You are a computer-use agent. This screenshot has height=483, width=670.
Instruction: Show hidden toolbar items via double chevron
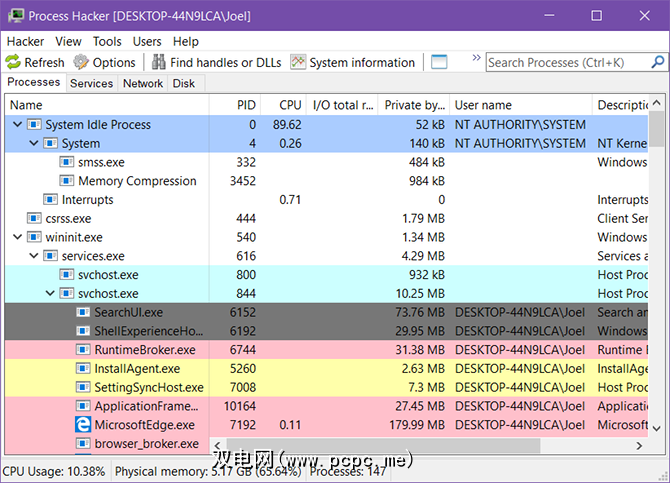tap(476, 58)
